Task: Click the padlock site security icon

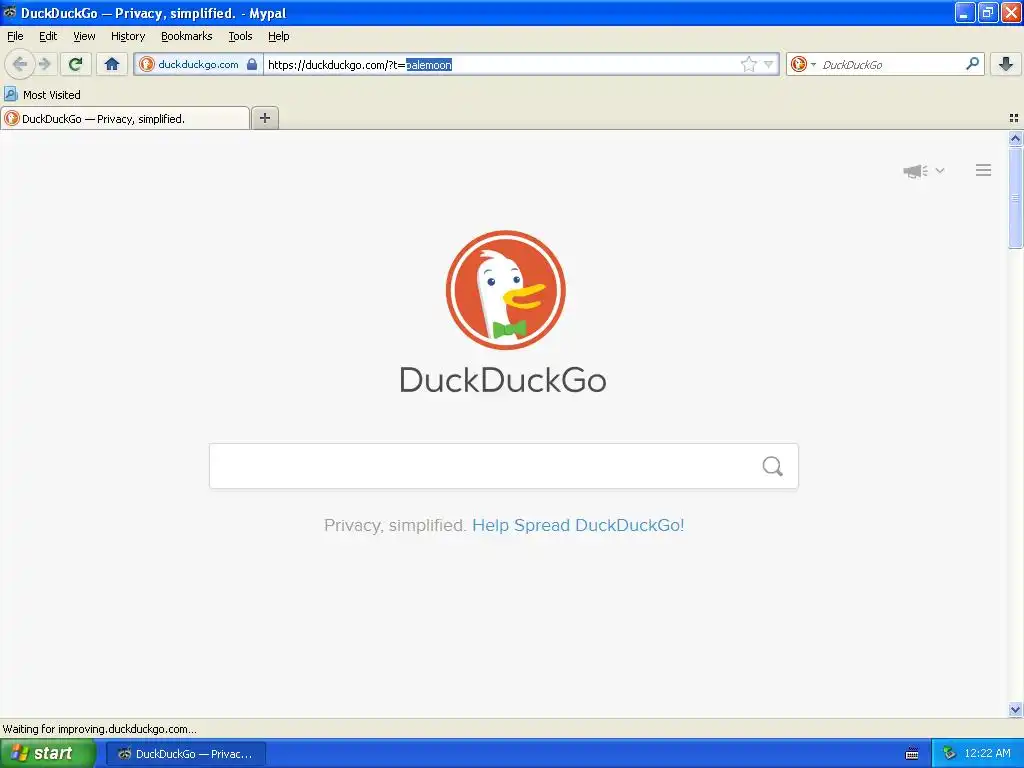Action: point(252,64)
